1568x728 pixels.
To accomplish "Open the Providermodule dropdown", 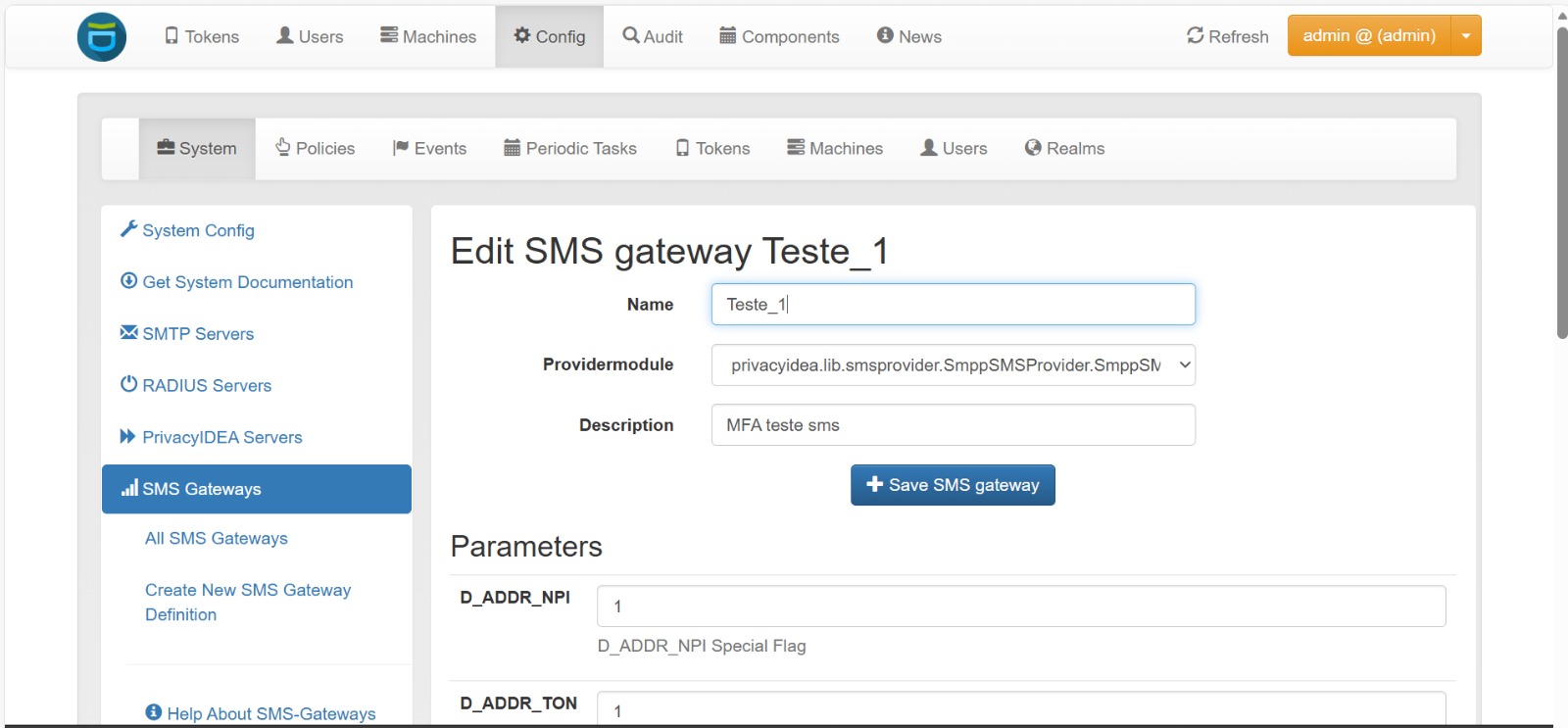I will (953, 365).
